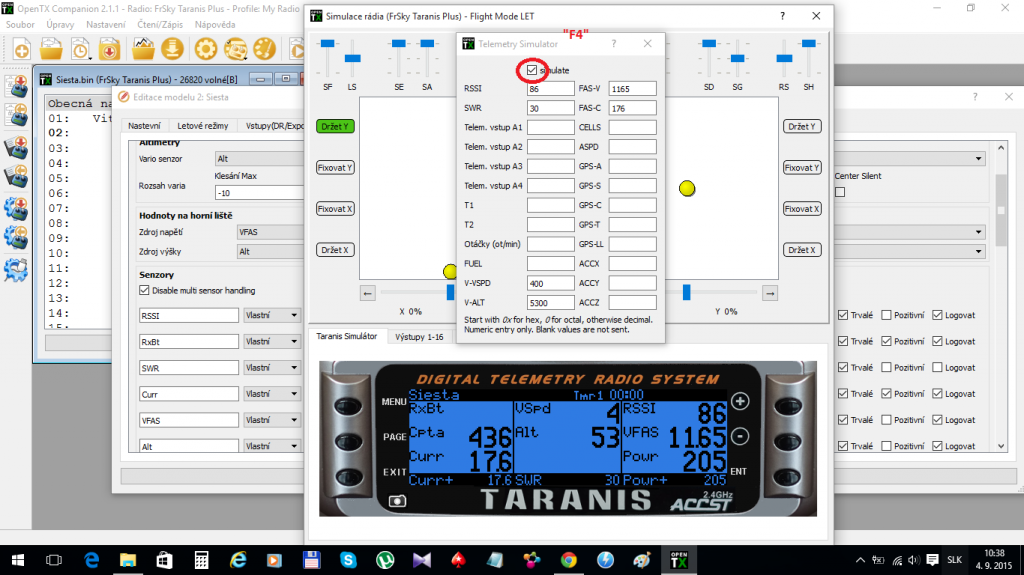Click the left Fixovat Y button

pos(335,168)
